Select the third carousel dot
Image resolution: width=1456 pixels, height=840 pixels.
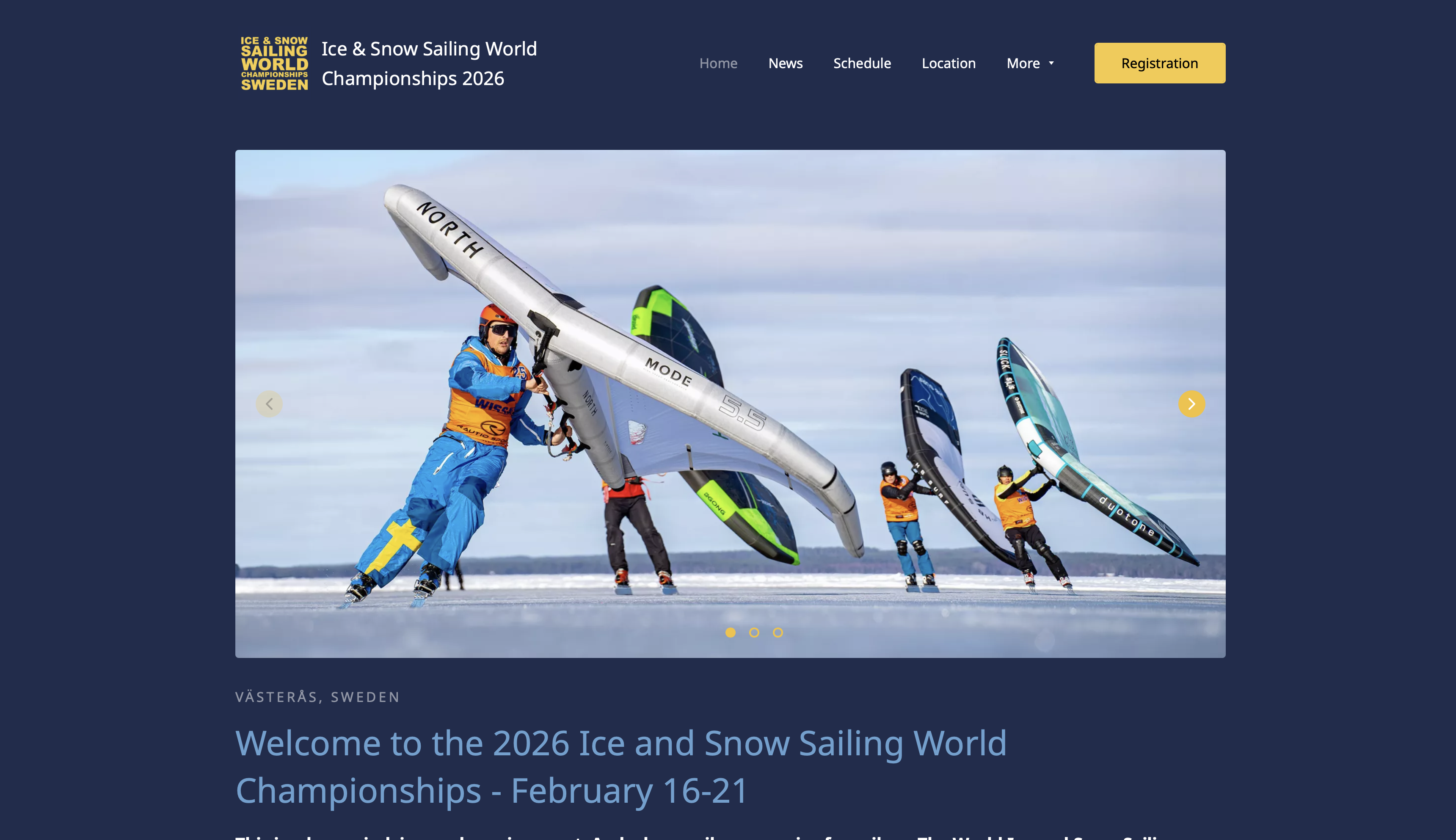(778, 632)
